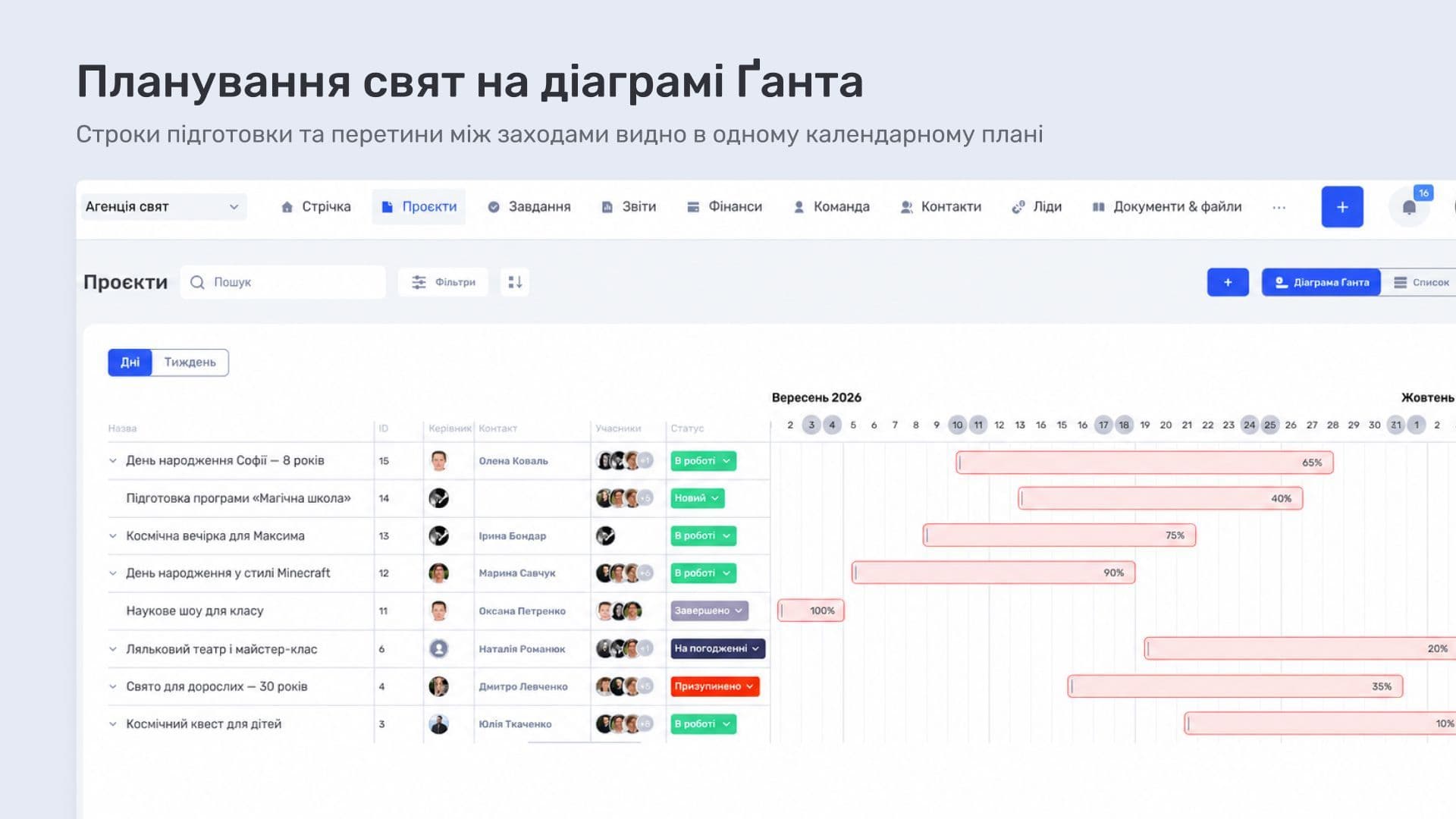Image resolution: width=1456 pixels, height=819 pixels.
Task: Open the Фільтри button
Action: coord(443,282)
